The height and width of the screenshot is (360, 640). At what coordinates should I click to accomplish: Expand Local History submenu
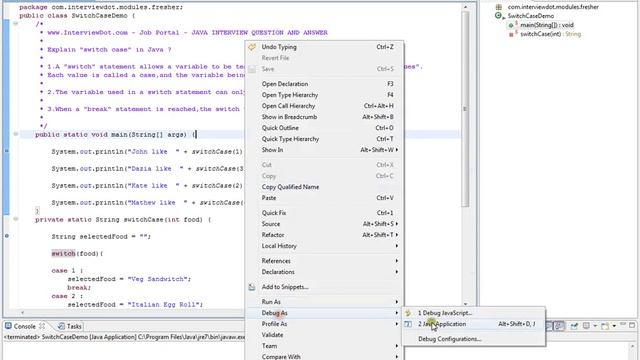(x=324, y=246)
